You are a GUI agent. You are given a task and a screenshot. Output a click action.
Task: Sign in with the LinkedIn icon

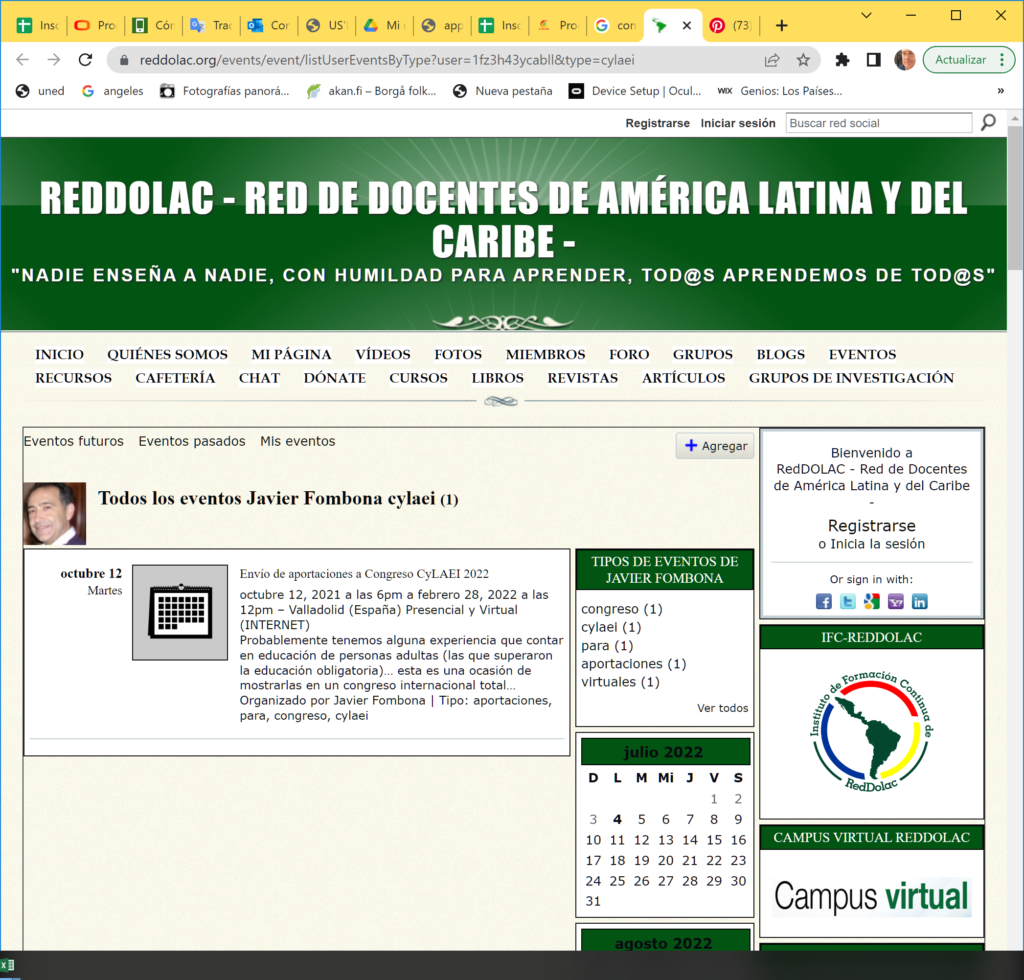click(920, 601)
